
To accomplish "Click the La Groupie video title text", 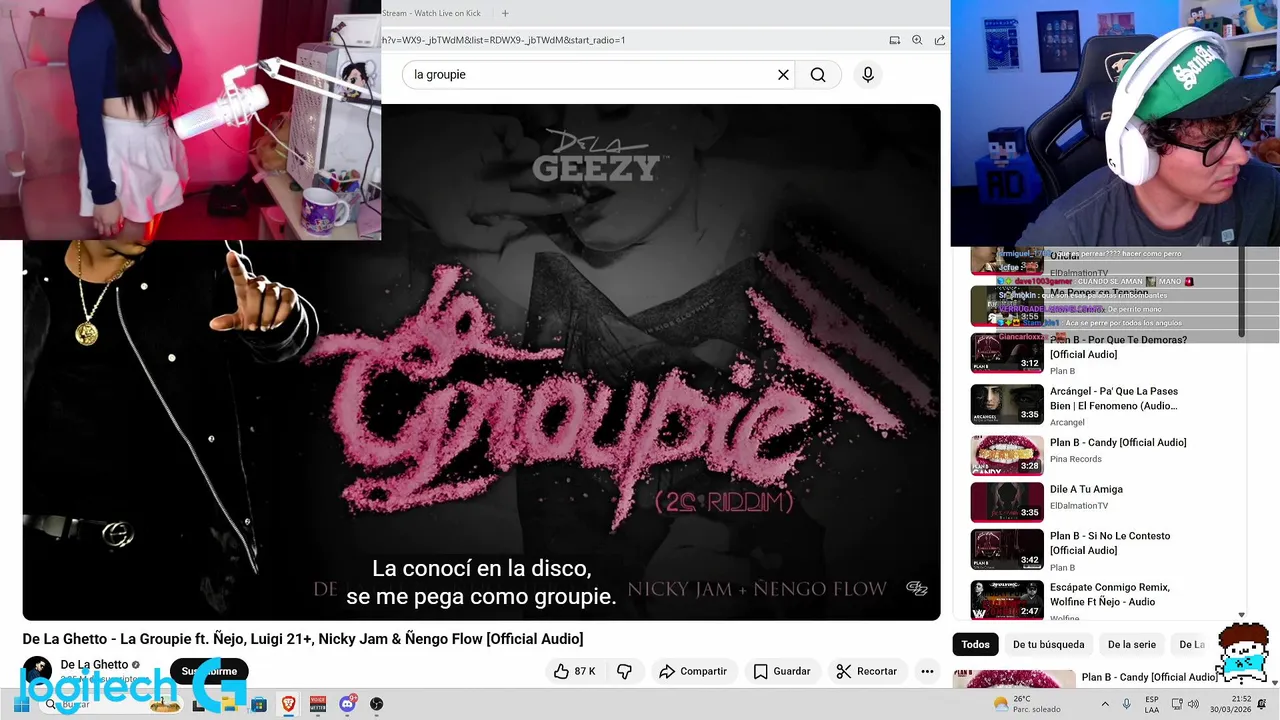I will pyautogui.click(x=303, y=639).
